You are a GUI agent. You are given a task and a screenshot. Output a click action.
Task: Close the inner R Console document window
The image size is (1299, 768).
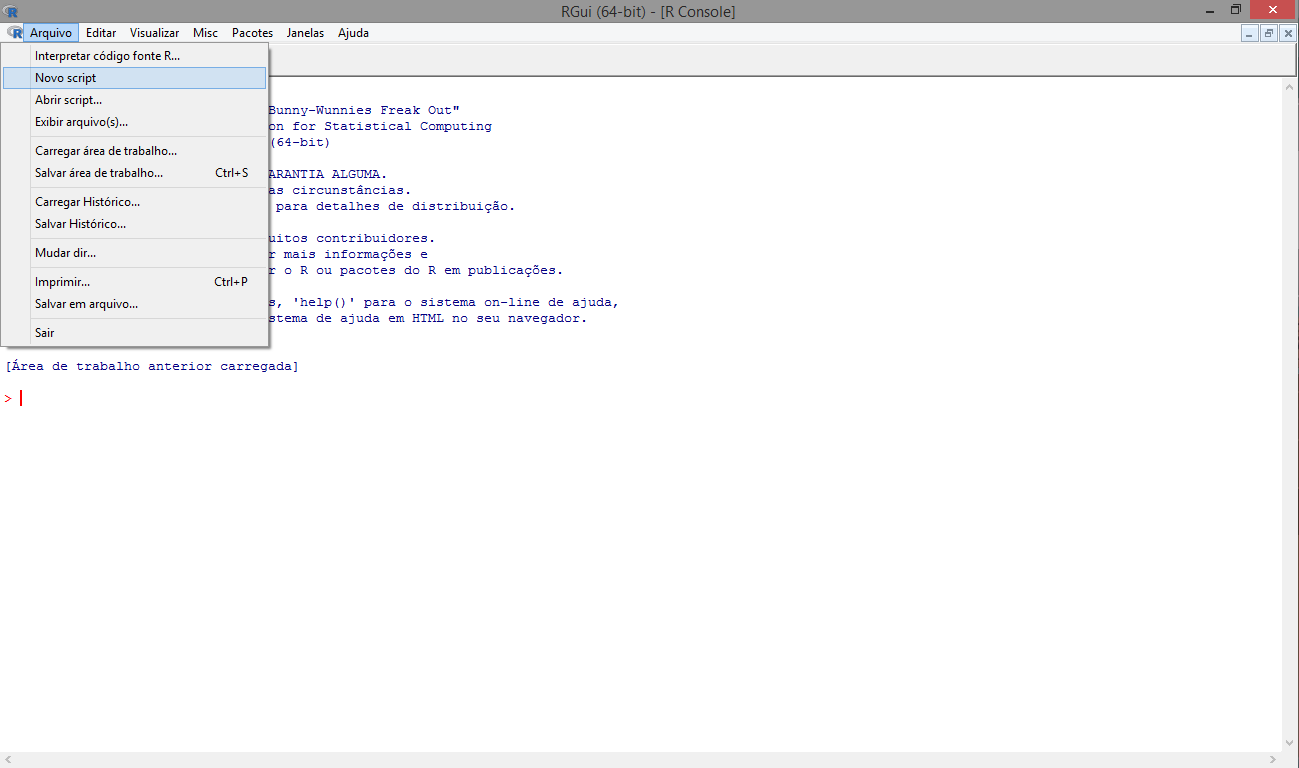pyautogui.click(x=1288, y=33)
